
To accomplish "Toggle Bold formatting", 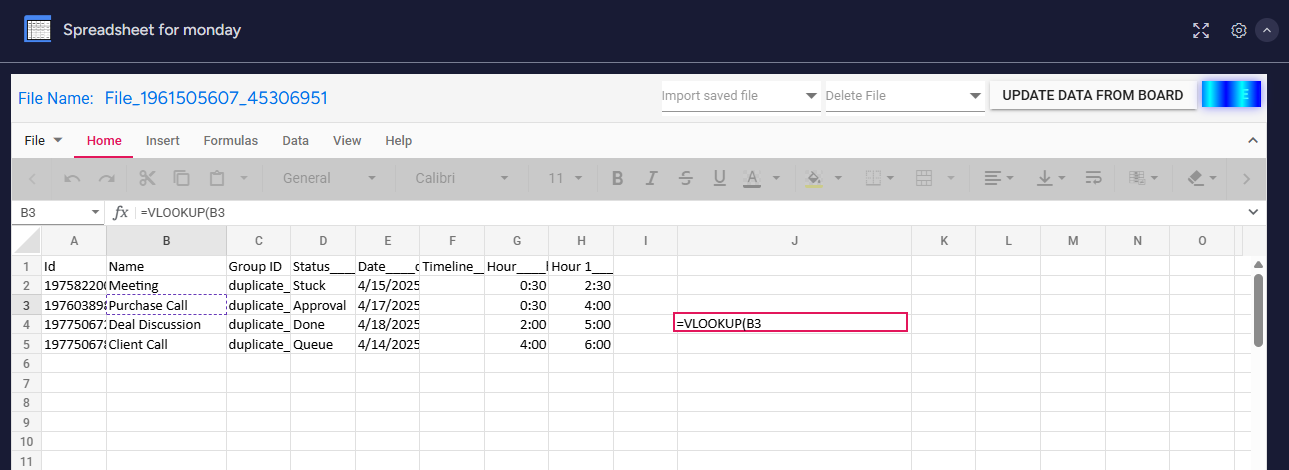I will click(618, 178).
